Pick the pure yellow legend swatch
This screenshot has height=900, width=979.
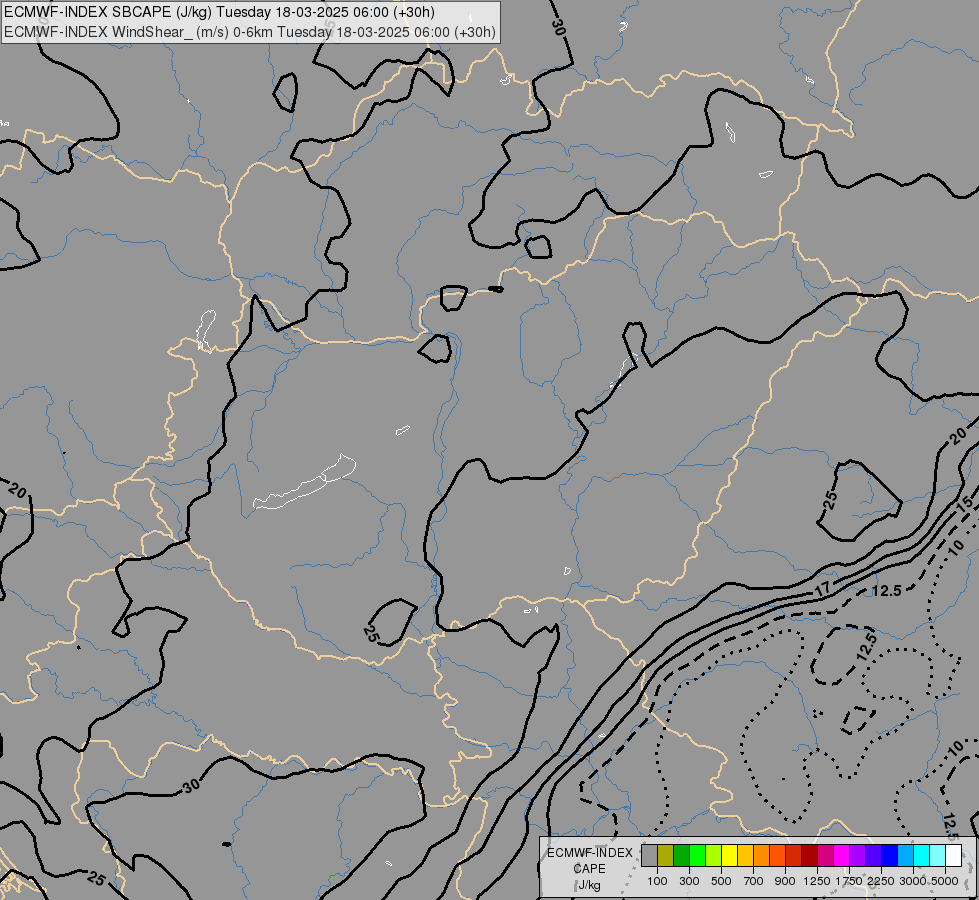pyautogui.click(x=729, y=855)
